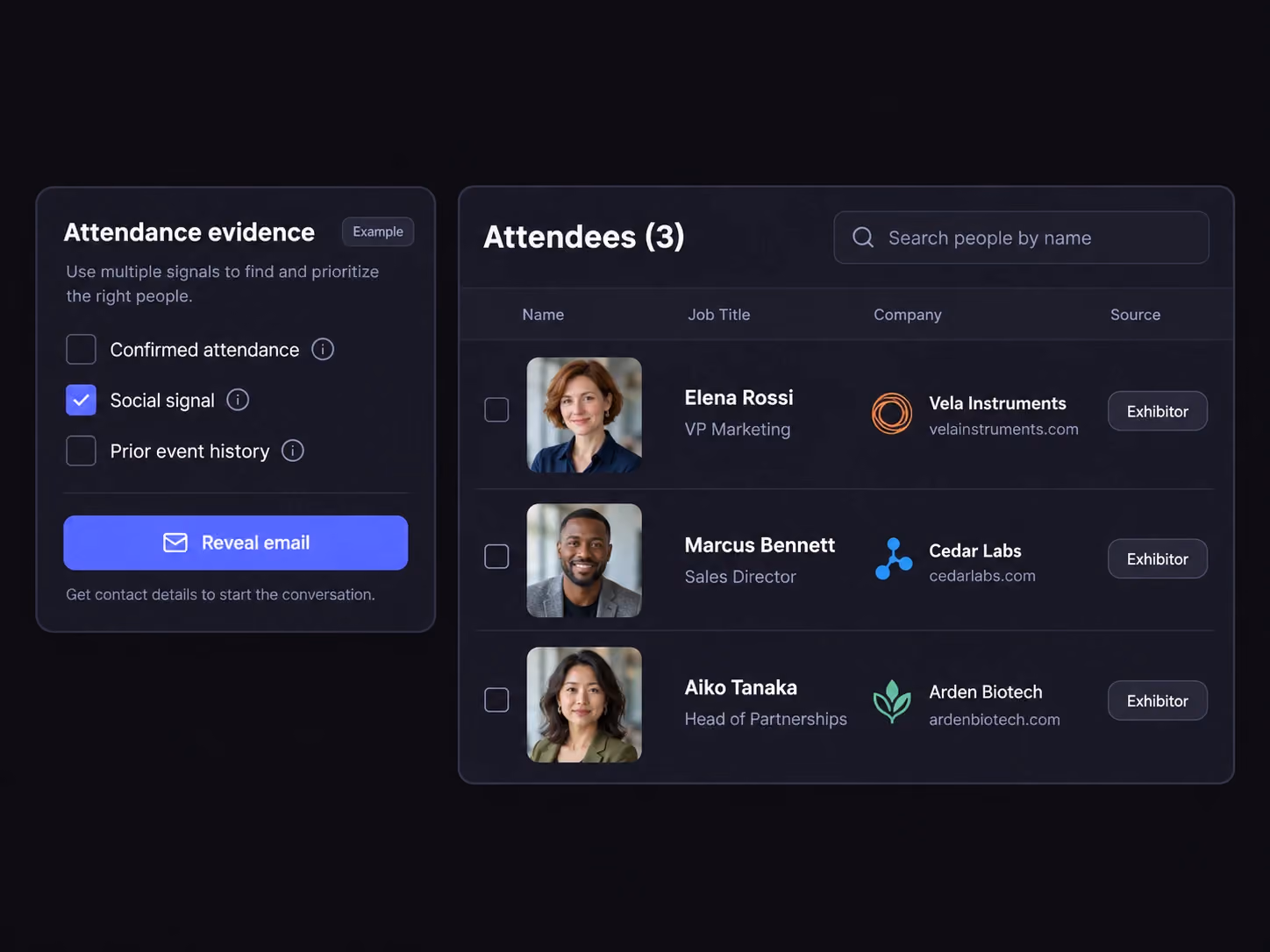Select Elena Rossi row checkbox
Image resolution: width=1270 pixels, height=952 pixels.
click(x=496, y=409)
